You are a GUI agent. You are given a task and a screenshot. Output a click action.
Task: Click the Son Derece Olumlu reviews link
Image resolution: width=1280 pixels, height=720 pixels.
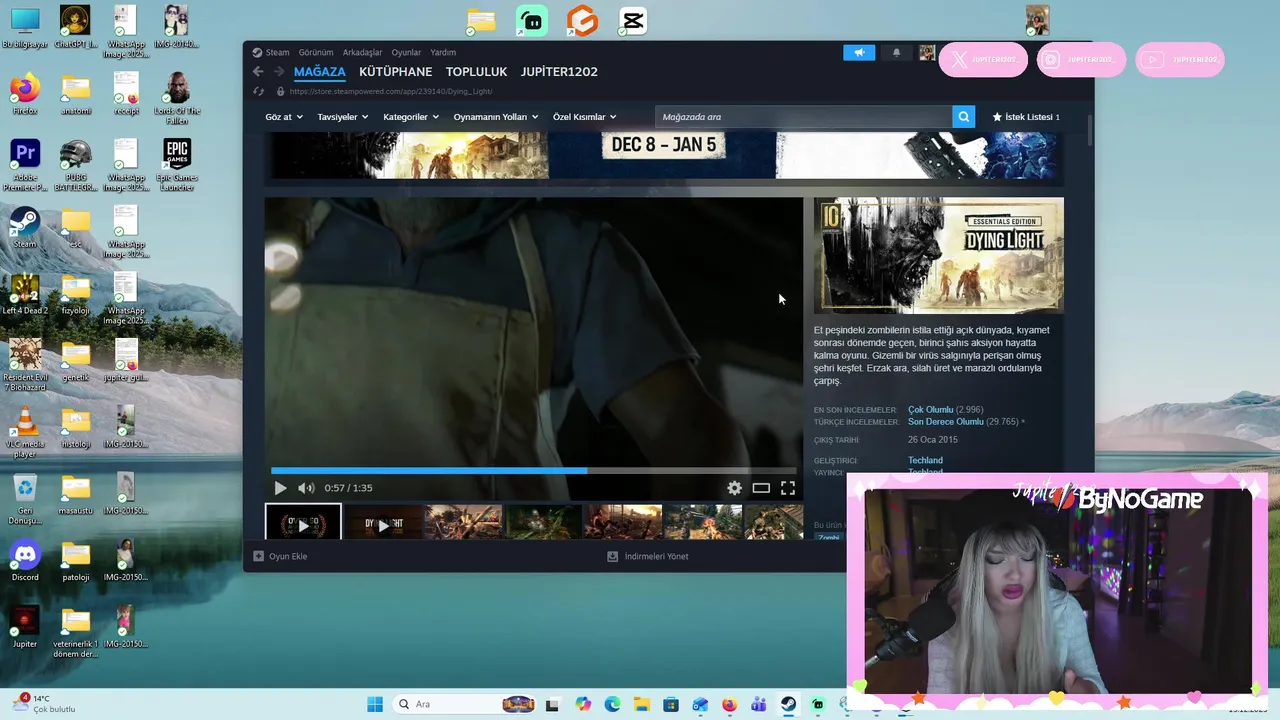coord(945,422)
